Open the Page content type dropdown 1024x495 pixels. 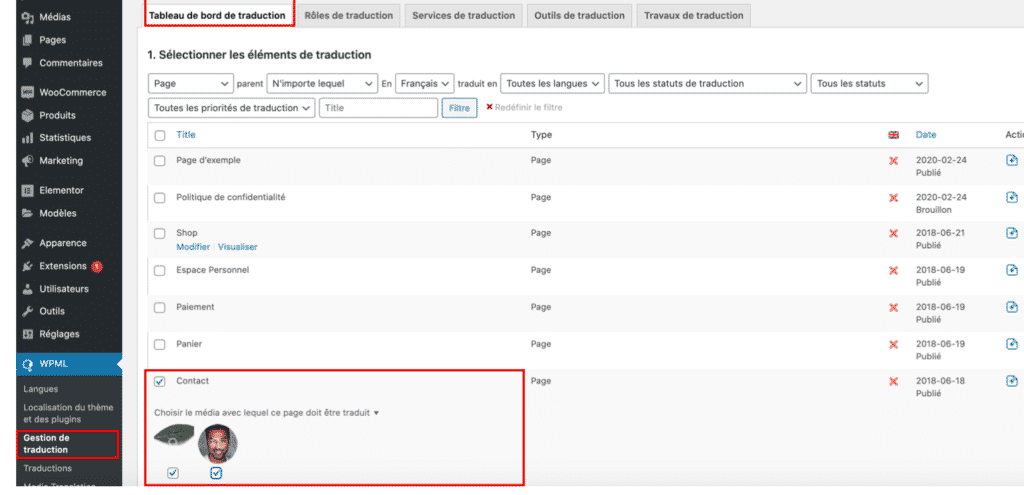point(191,84)
